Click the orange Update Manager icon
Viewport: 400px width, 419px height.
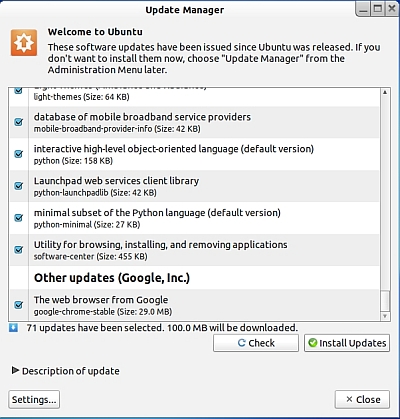pyautogui.click(x=24, y=43)
